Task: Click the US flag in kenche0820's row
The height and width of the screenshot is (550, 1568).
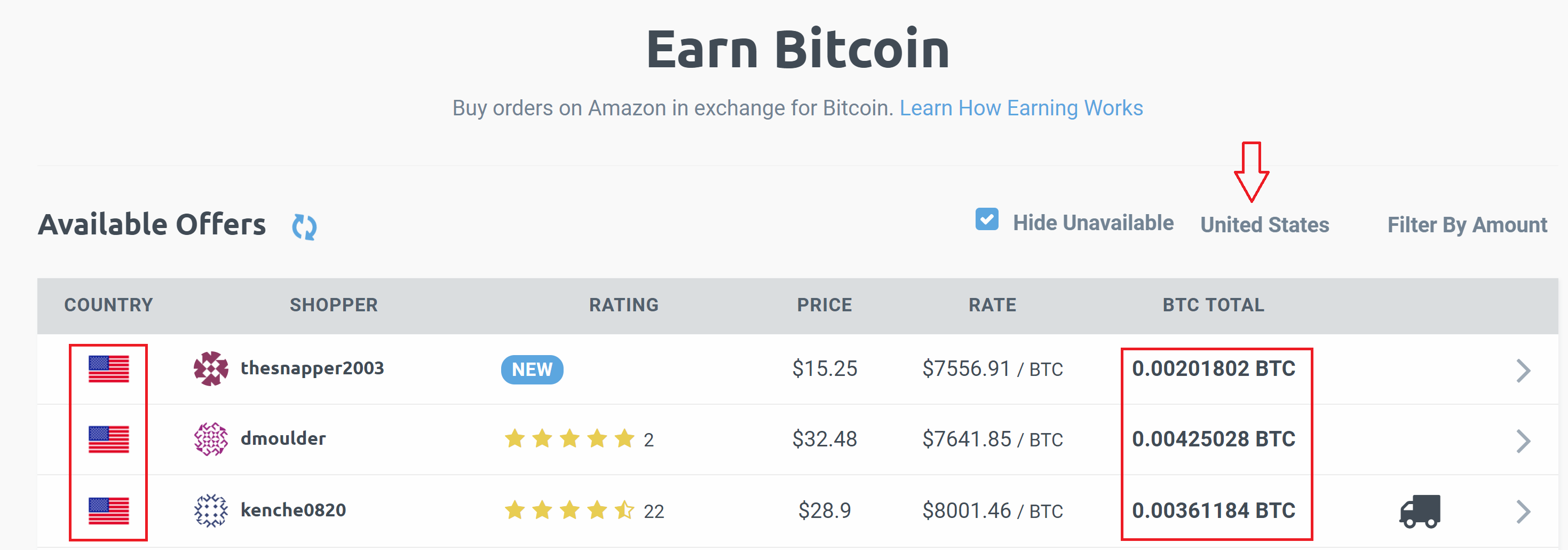Action: (109, 510)
